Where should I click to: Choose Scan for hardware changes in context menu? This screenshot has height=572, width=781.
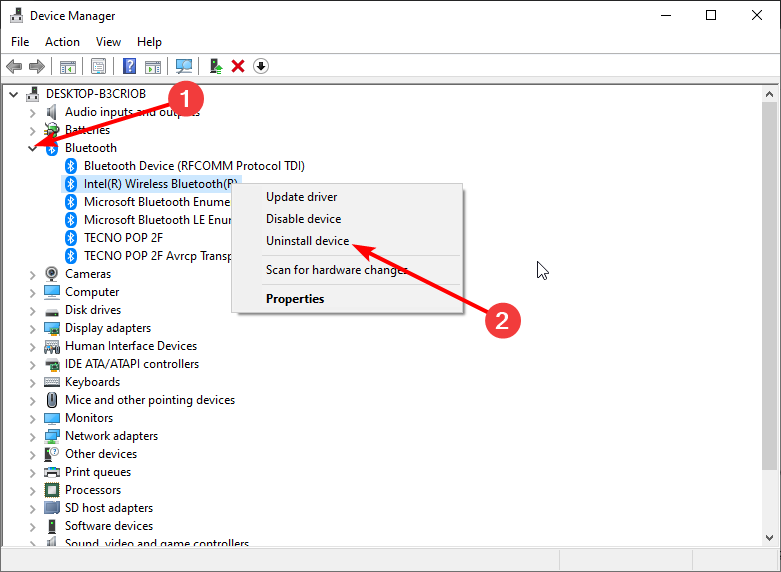tap(347, 270)
